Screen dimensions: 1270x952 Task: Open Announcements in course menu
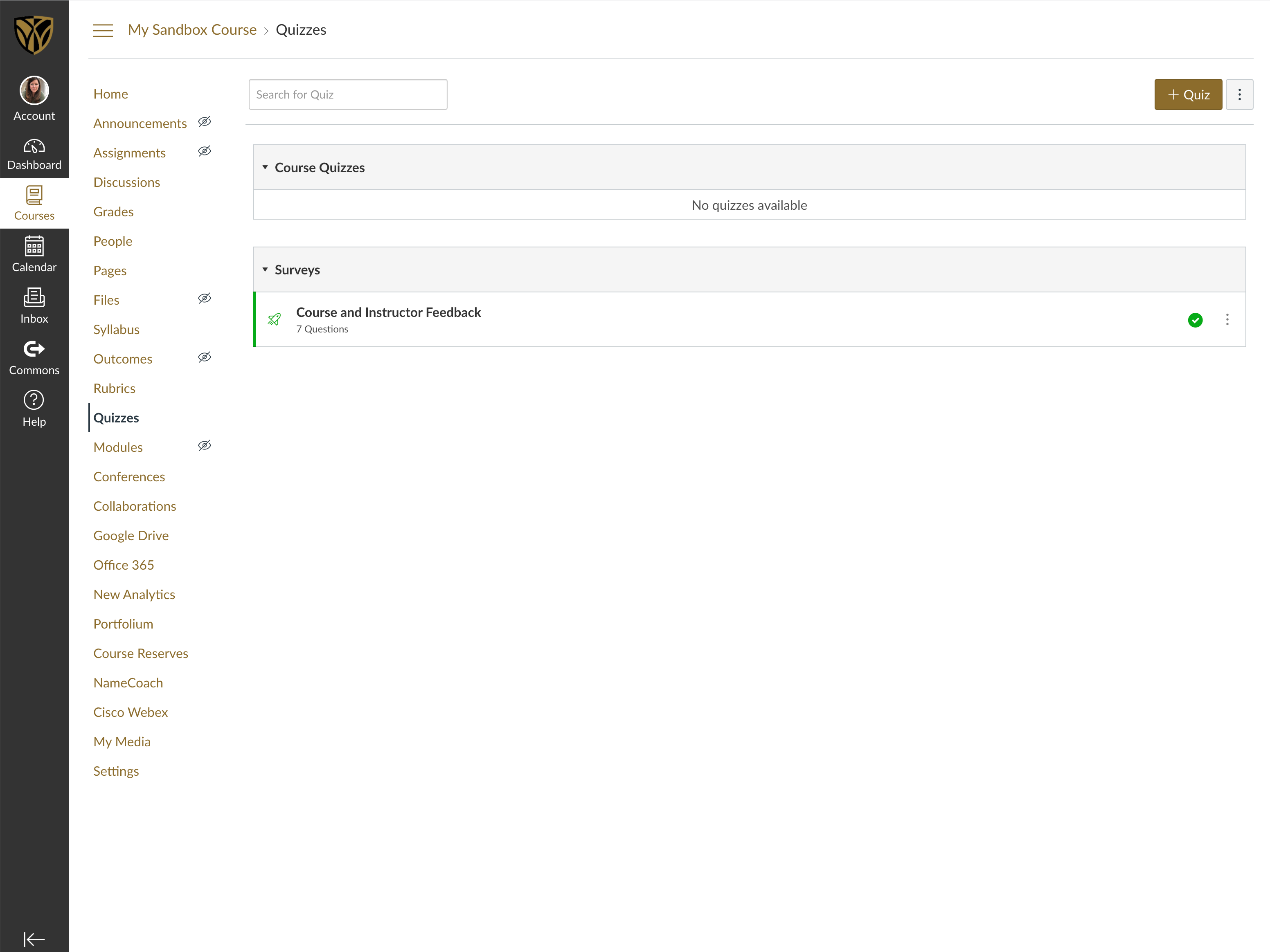(x=140, y=123)
